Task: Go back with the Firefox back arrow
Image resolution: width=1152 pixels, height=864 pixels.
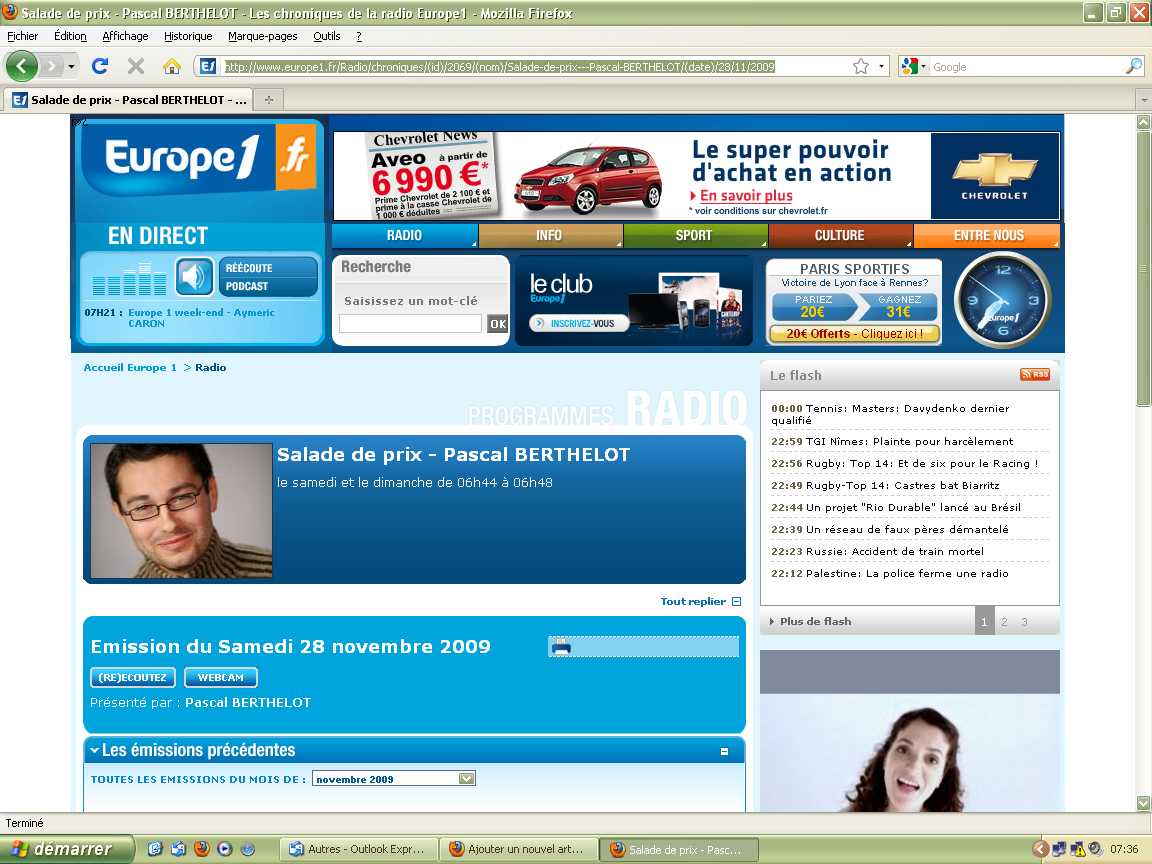Action: (22, 66)
